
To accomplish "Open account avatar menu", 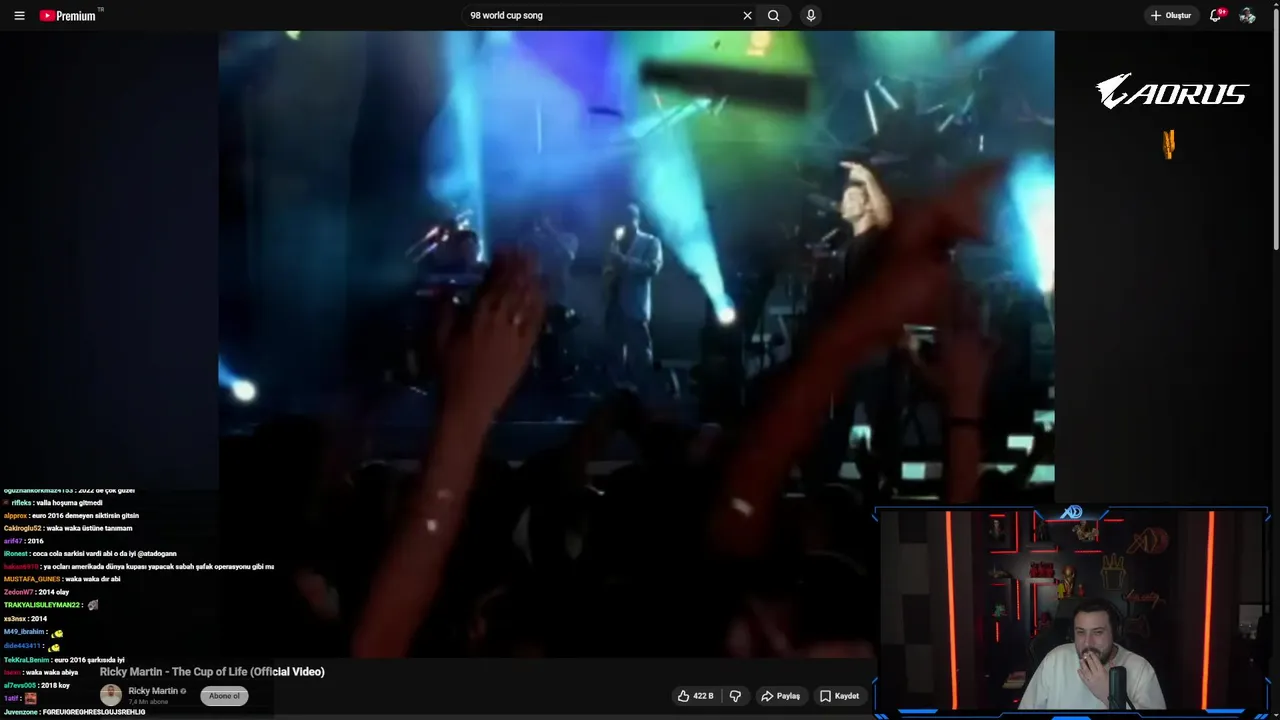I will coord(1247,16).
